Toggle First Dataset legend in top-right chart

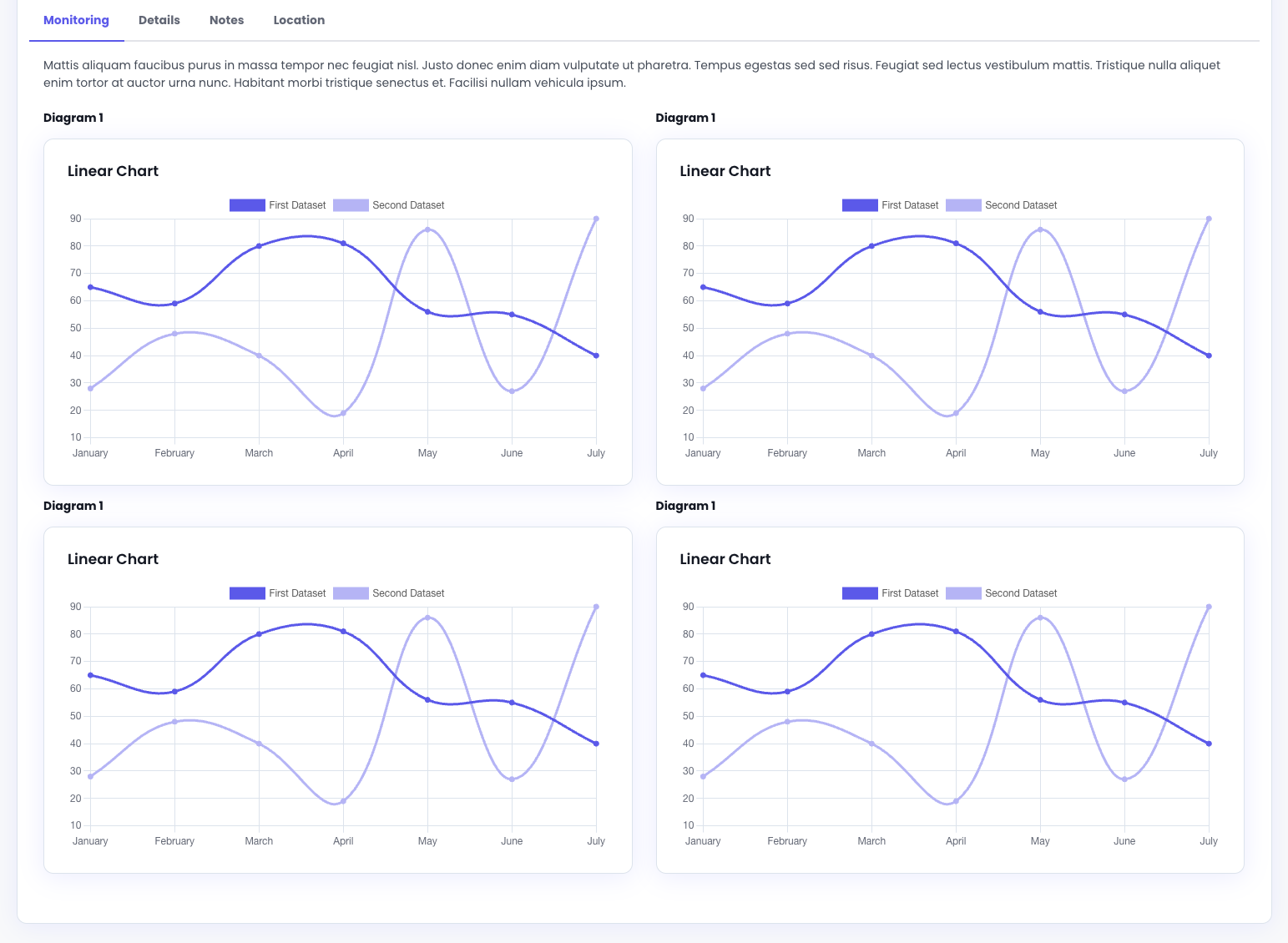pyautogui.click(x=891, y=205)
